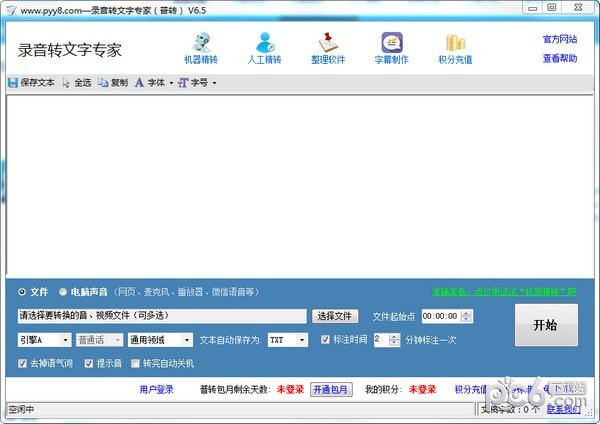Toggle the 标注时间 checkbox
600x424 pixels.
click(325, 339)
